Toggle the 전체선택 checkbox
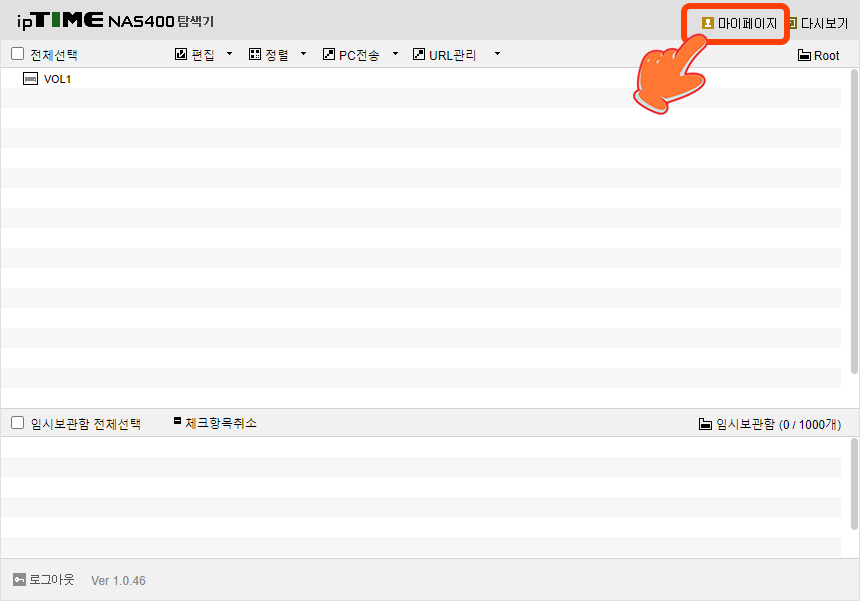860x601 pixels. (17, 54)
